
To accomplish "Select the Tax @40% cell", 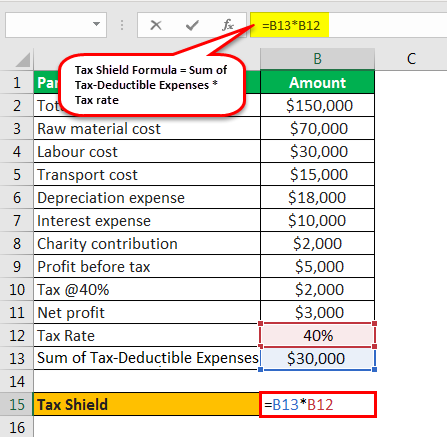I will (147, 289).
